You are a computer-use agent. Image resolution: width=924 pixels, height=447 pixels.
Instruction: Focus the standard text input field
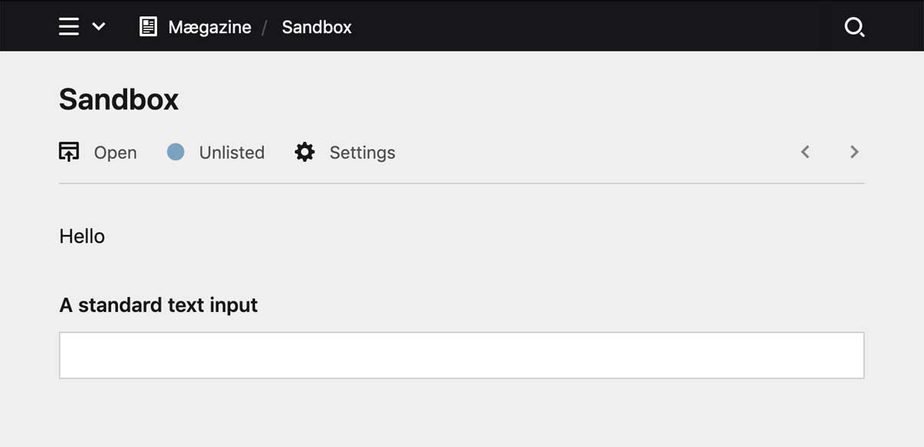[461, 355]
